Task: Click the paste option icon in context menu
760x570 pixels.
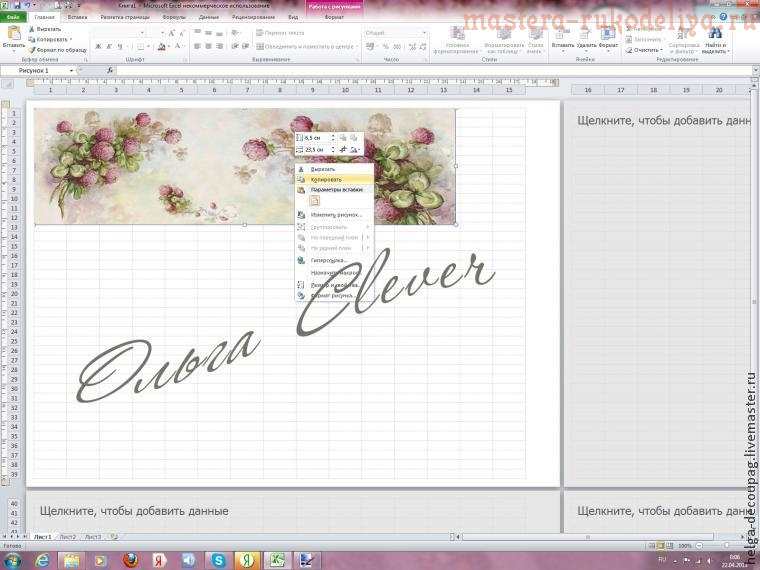Action: point(315,201)
